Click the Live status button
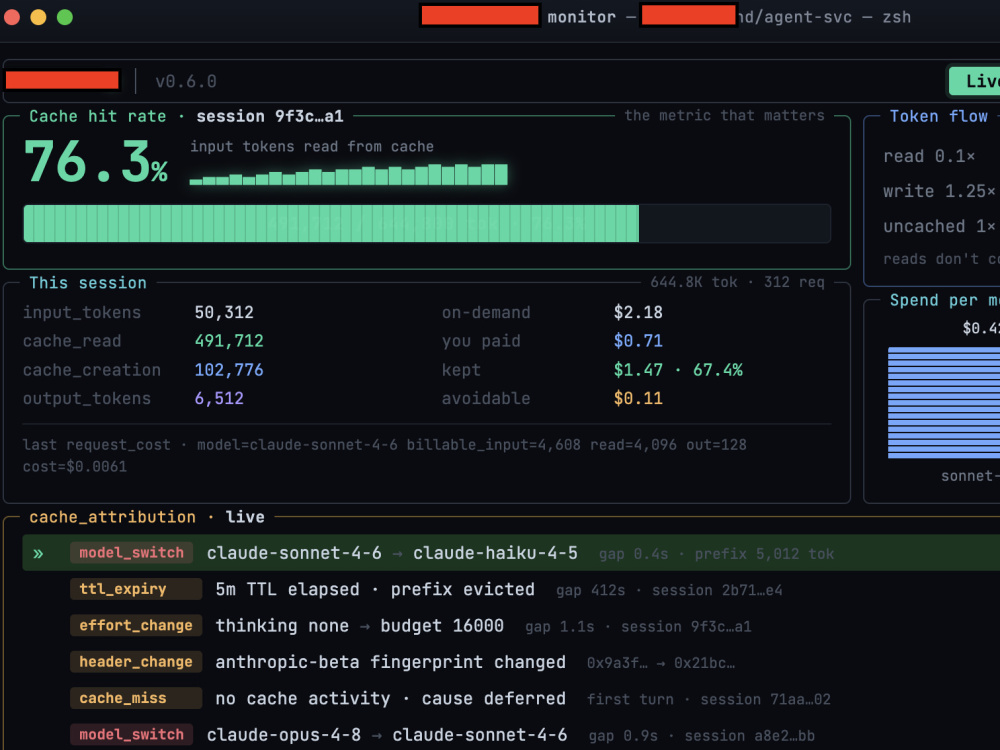Viewport: 1000px width, 750px height. (x=974, y=81)
